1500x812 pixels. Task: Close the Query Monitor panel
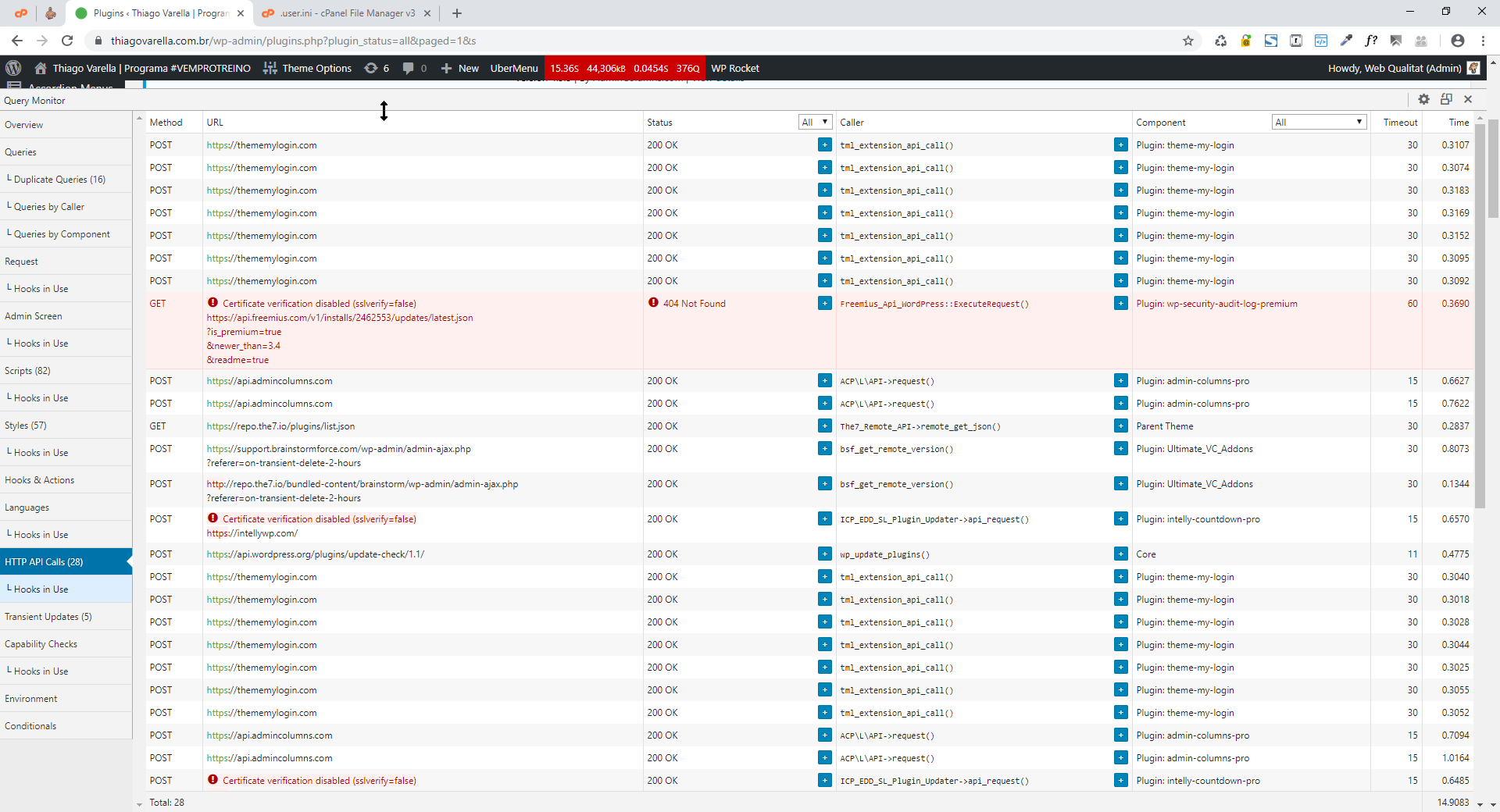1468,99
